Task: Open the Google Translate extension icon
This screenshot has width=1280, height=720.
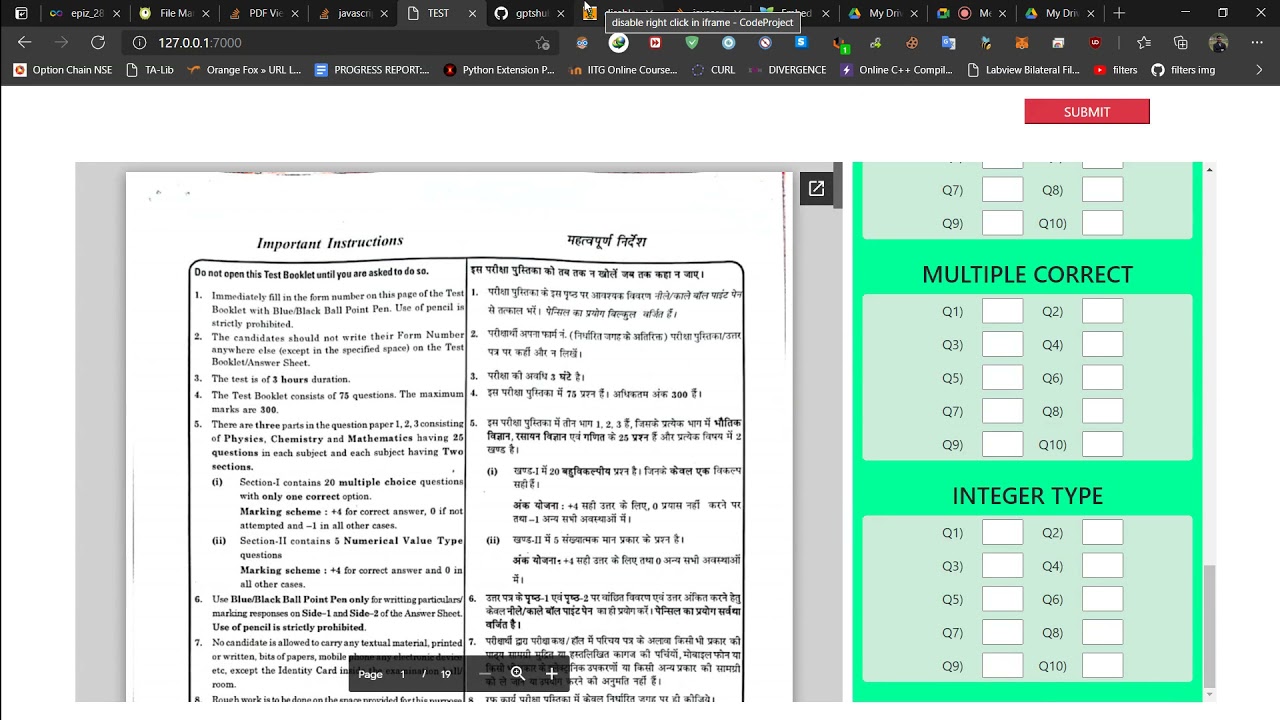Action: tap(949, 43)
